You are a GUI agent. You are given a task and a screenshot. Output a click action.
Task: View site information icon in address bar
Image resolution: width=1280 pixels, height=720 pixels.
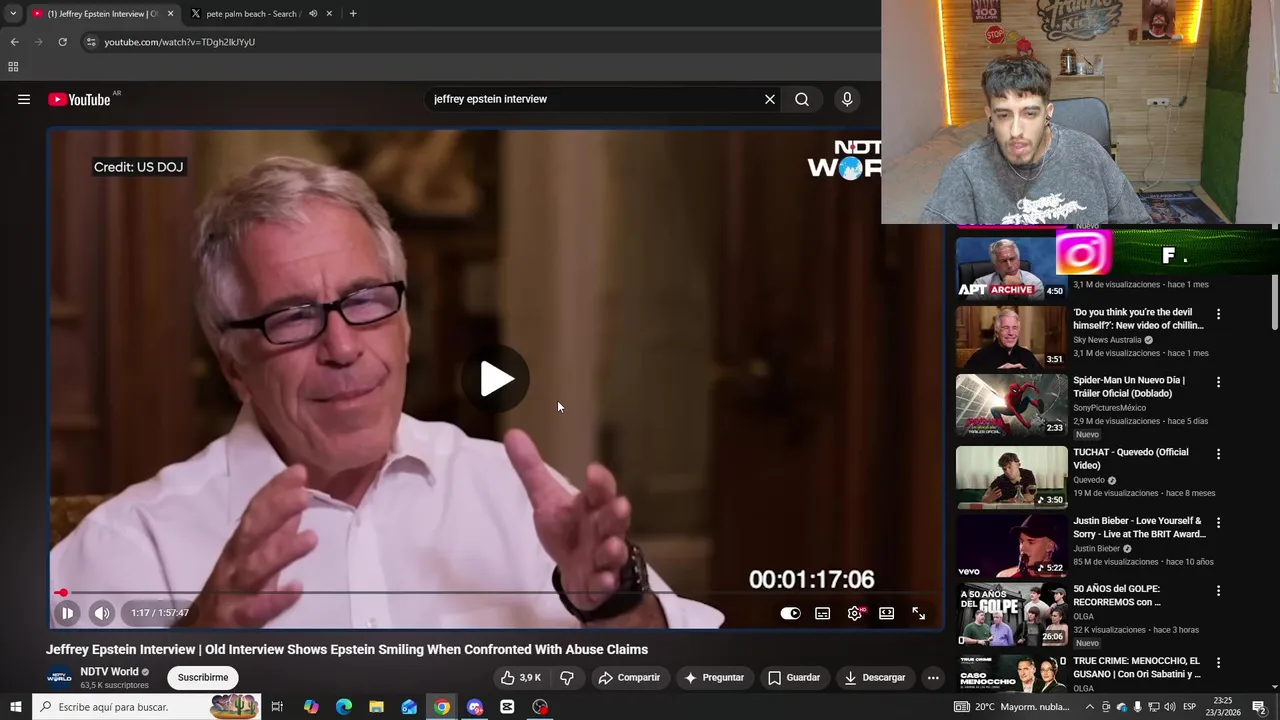point(91,42)
